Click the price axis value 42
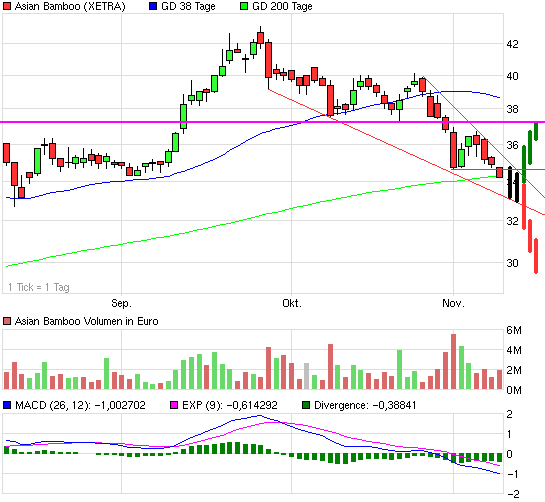Viewport: 545px width, 502px height. tap(512, 44)
